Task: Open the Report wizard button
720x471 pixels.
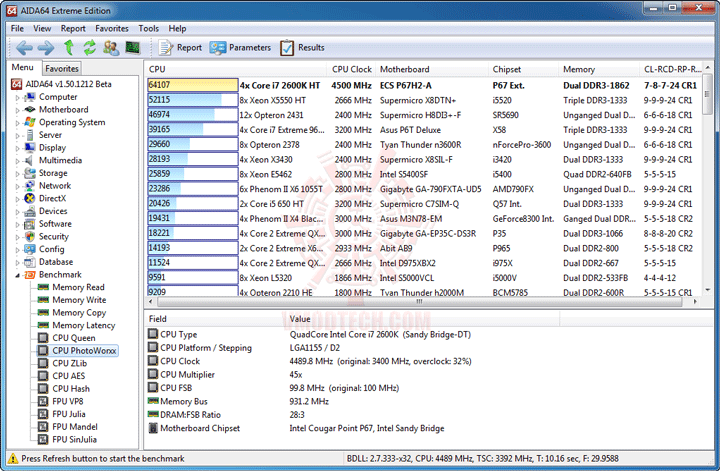Action: coord(178,47)
